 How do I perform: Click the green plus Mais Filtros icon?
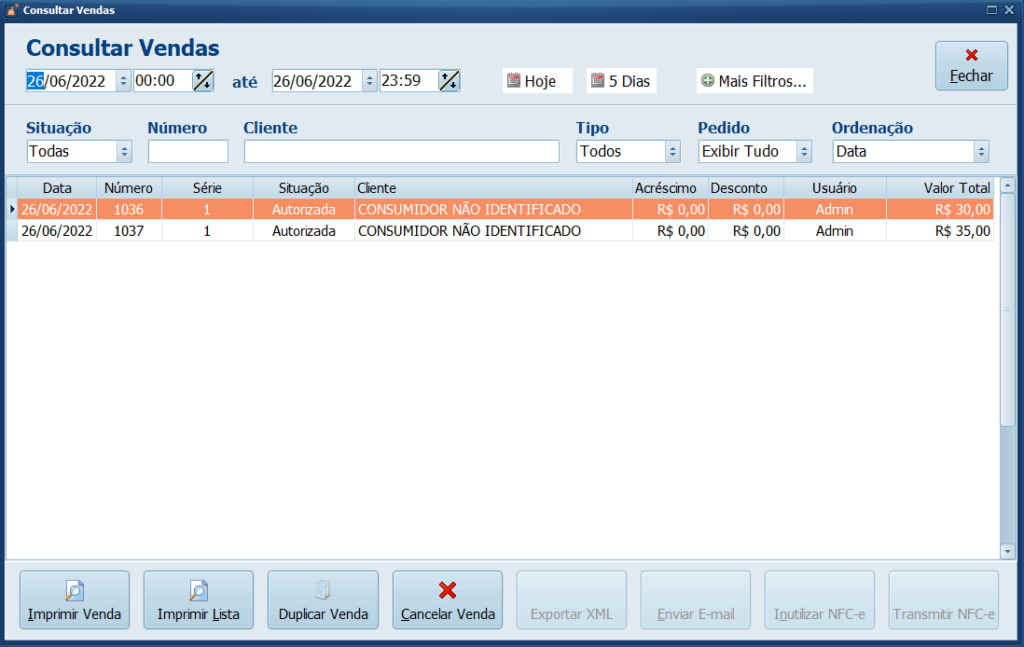click(708, 81)
